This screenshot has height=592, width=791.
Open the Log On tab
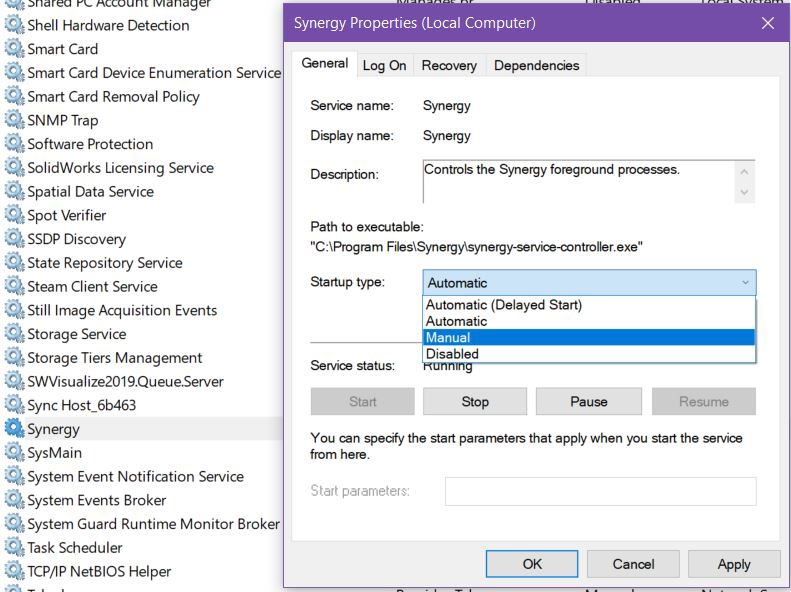384,66
